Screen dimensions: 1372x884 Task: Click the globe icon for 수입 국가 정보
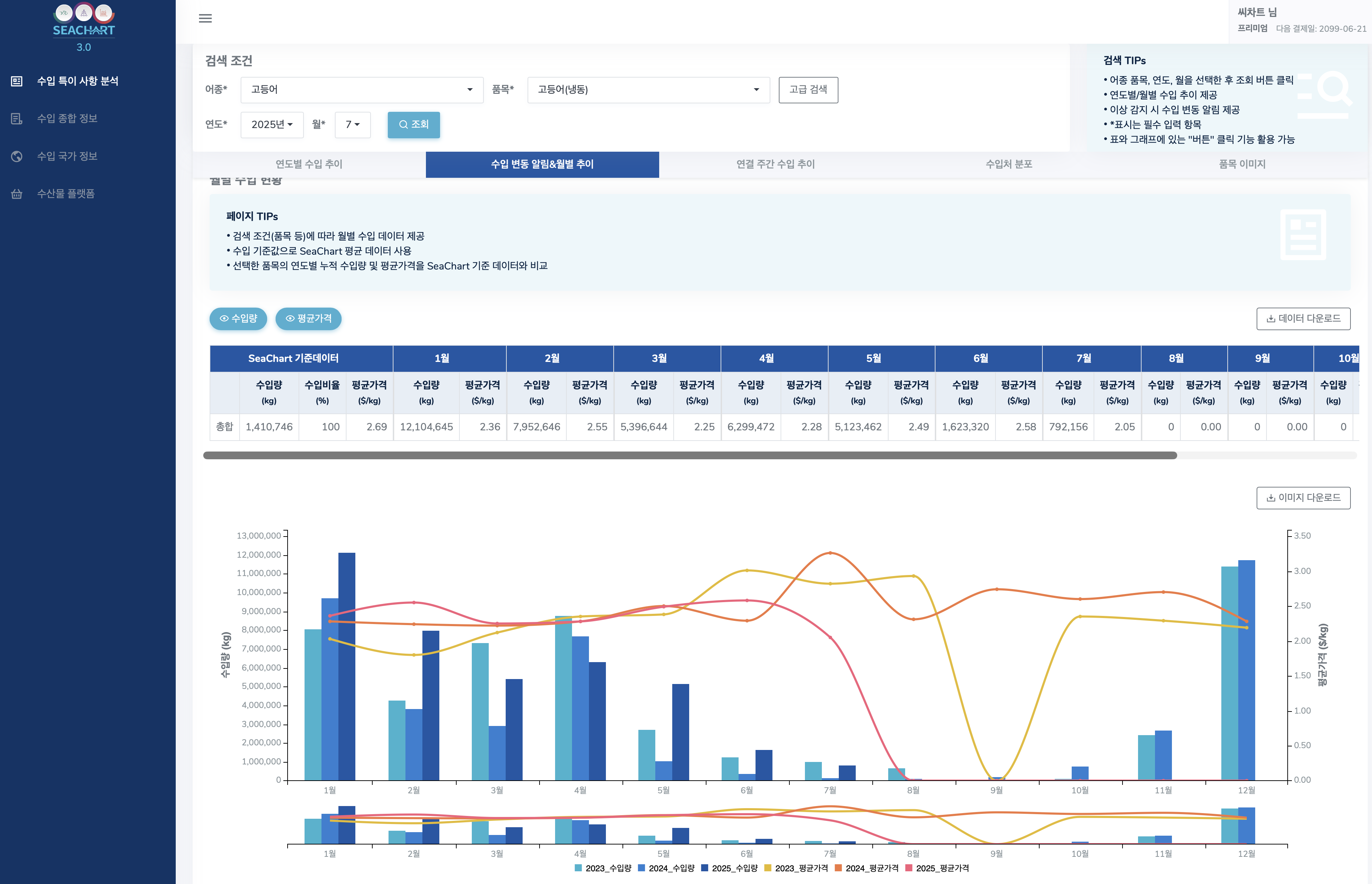click(x=17, y=156)
